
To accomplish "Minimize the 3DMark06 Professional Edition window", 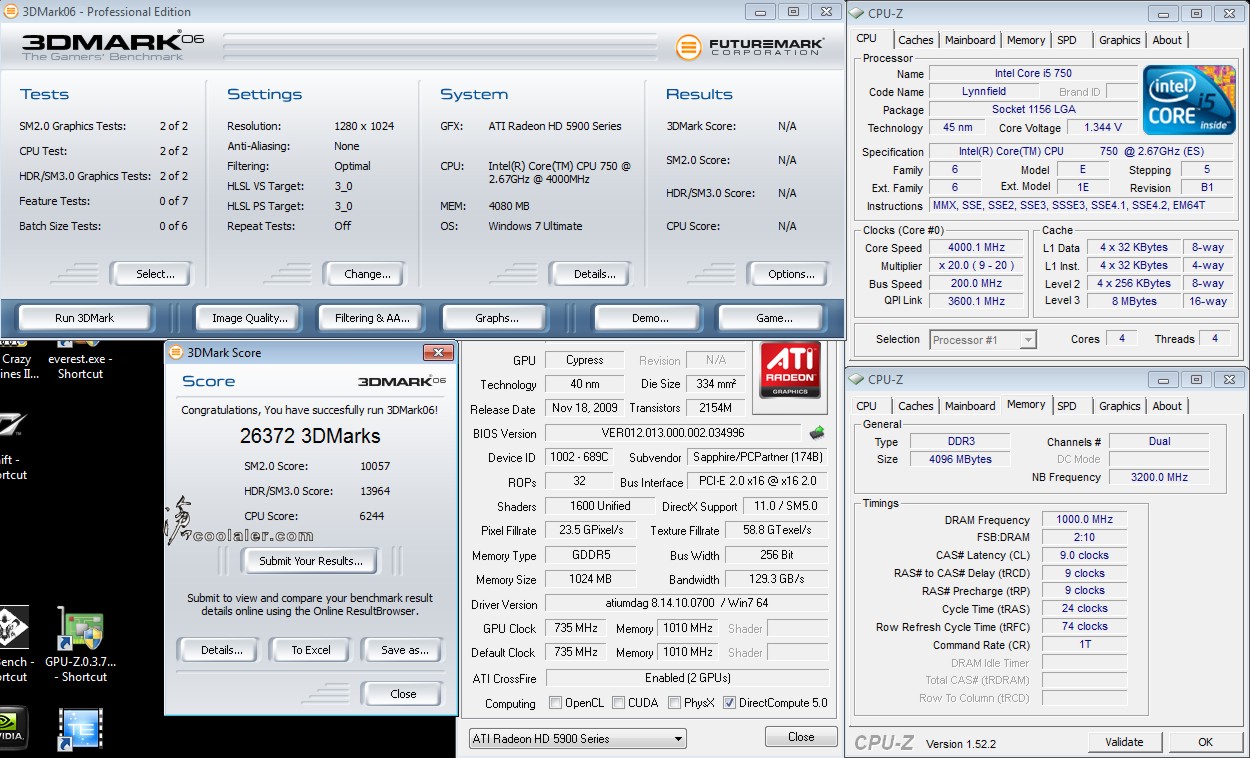I will [762, 12].
